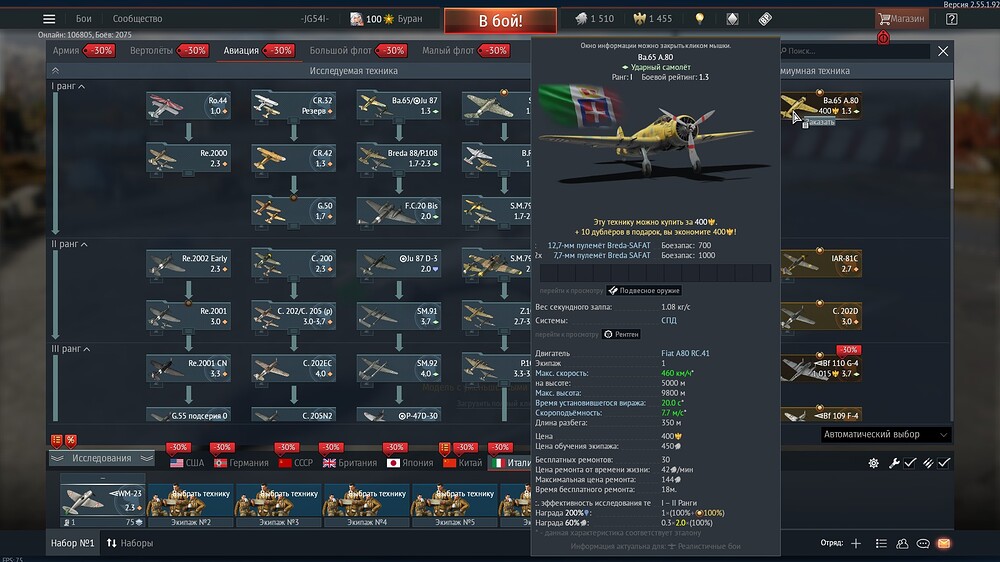This screenshot has width=1000, height=562.
Task: Click the В бой! button
Action: [x=500, y=20]
